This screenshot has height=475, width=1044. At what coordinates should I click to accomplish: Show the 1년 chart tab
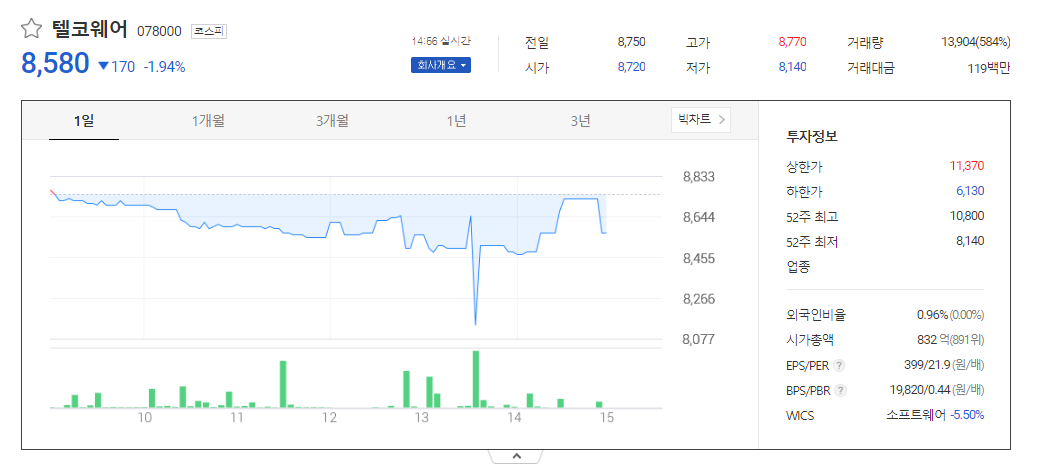pyautogui.click(x=456, y=121)
